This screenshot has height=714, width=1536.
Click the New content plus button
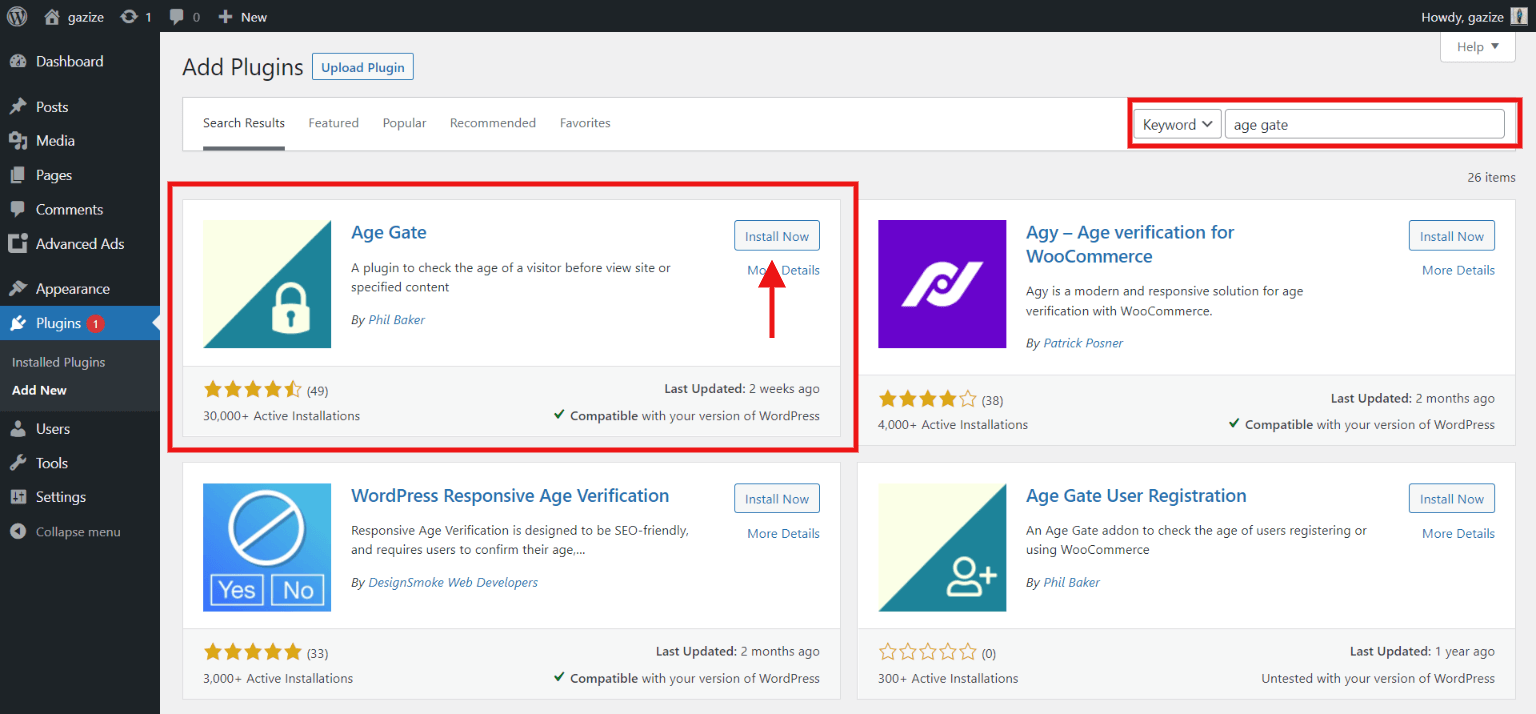242,16
